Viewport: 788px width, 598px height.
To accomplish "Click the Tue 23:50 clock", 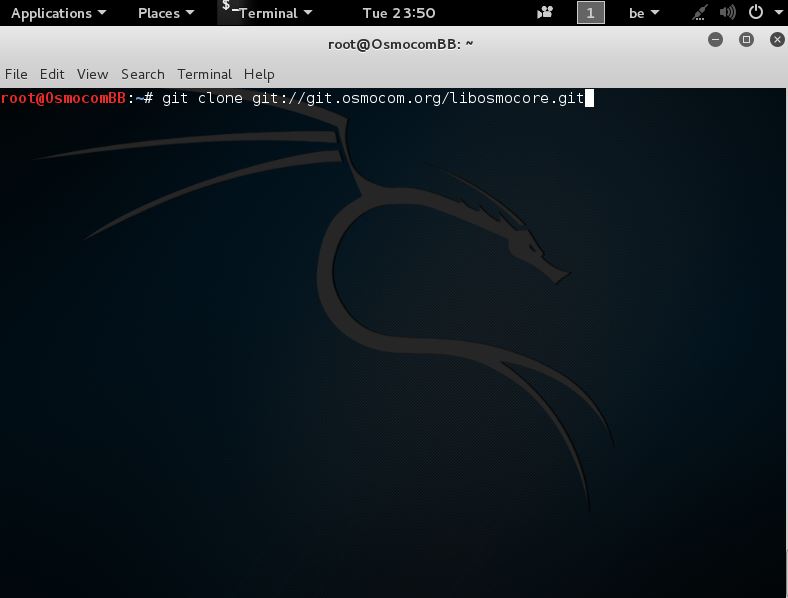I will click(x=399, y=13).
